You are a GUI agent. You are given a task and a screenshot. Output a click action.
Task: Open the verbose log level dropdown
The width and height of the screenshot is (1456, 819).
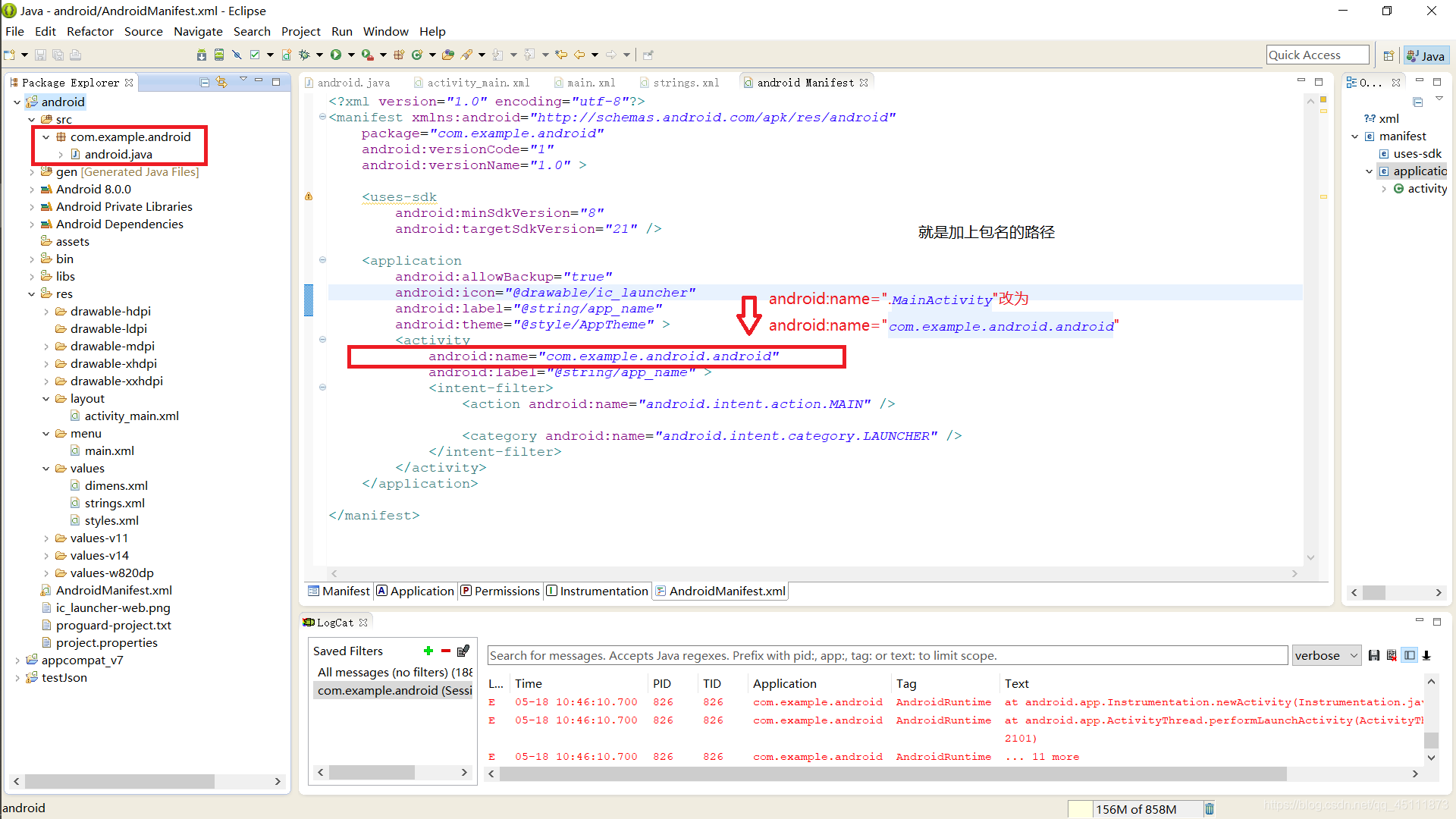pyautogui.click(x=1326, y=656)
